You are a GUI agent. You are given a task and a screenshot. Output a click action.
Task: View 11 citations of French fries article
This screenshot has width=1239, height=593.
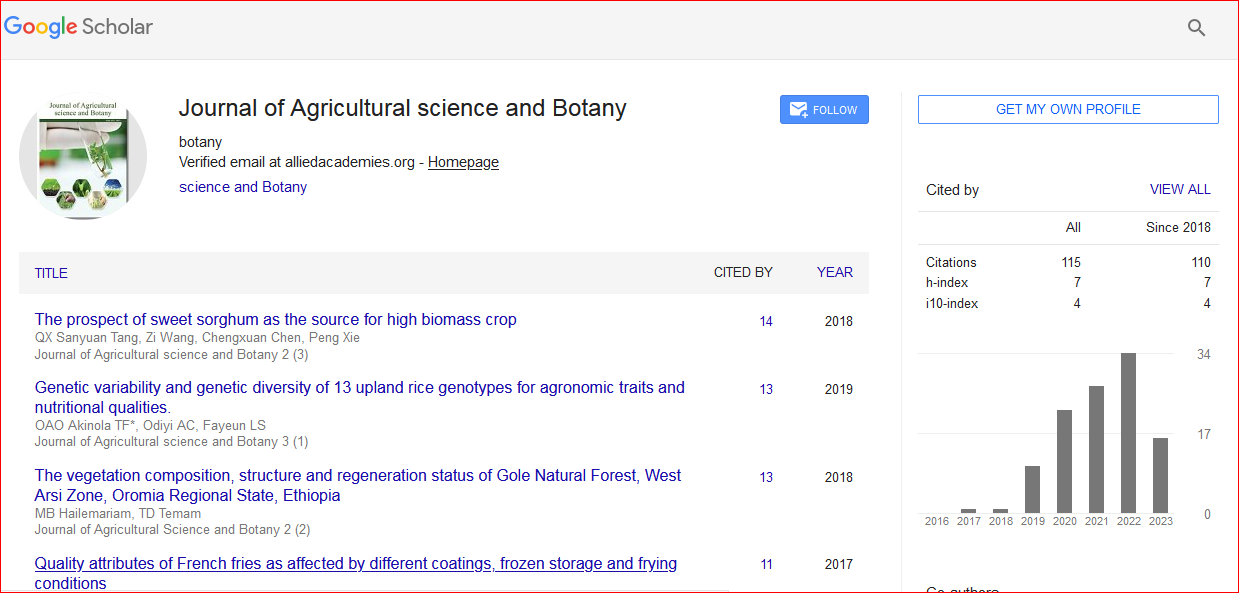click(765, 565)
